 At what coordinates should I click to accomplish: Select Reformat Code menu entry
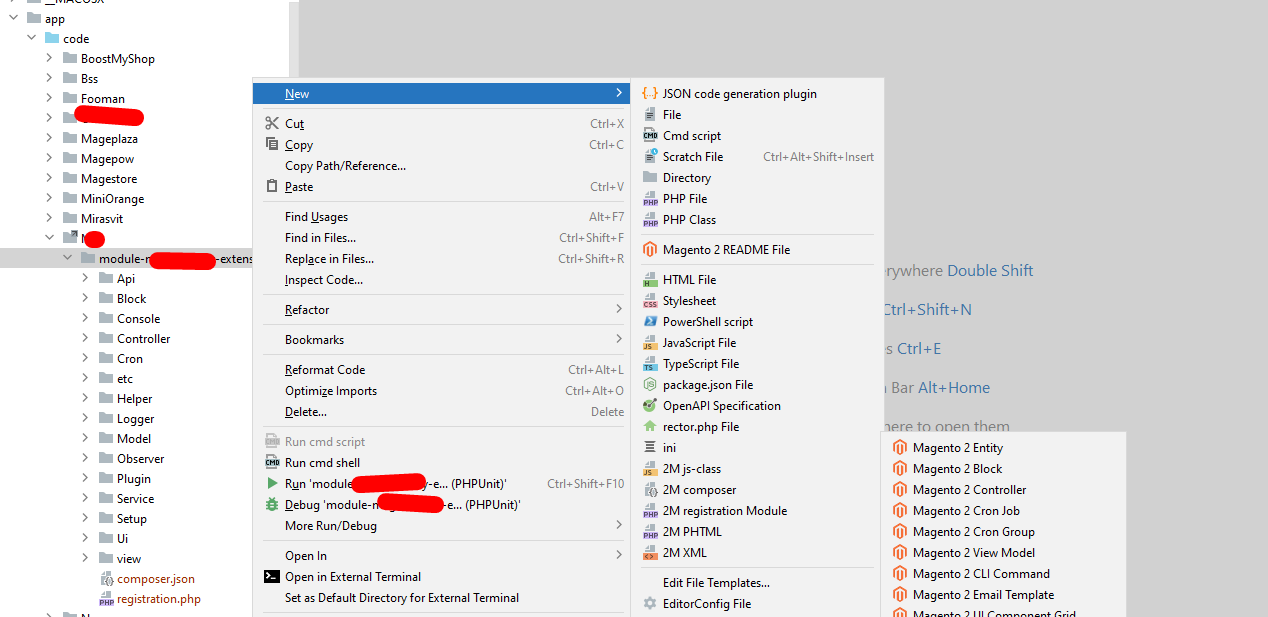click(442, 369)
